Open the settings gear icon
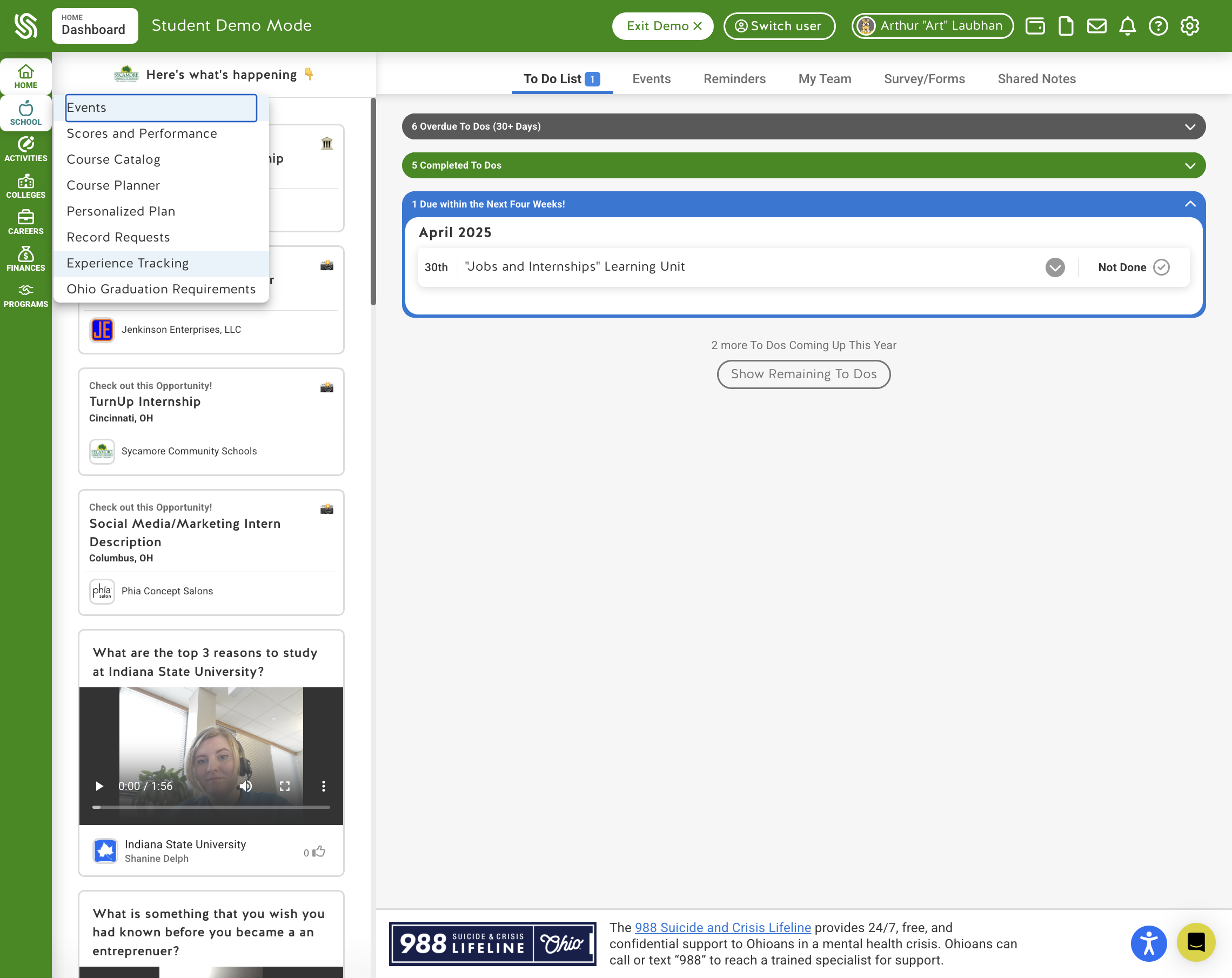The image size is (1232, 978). point(1190,26)
